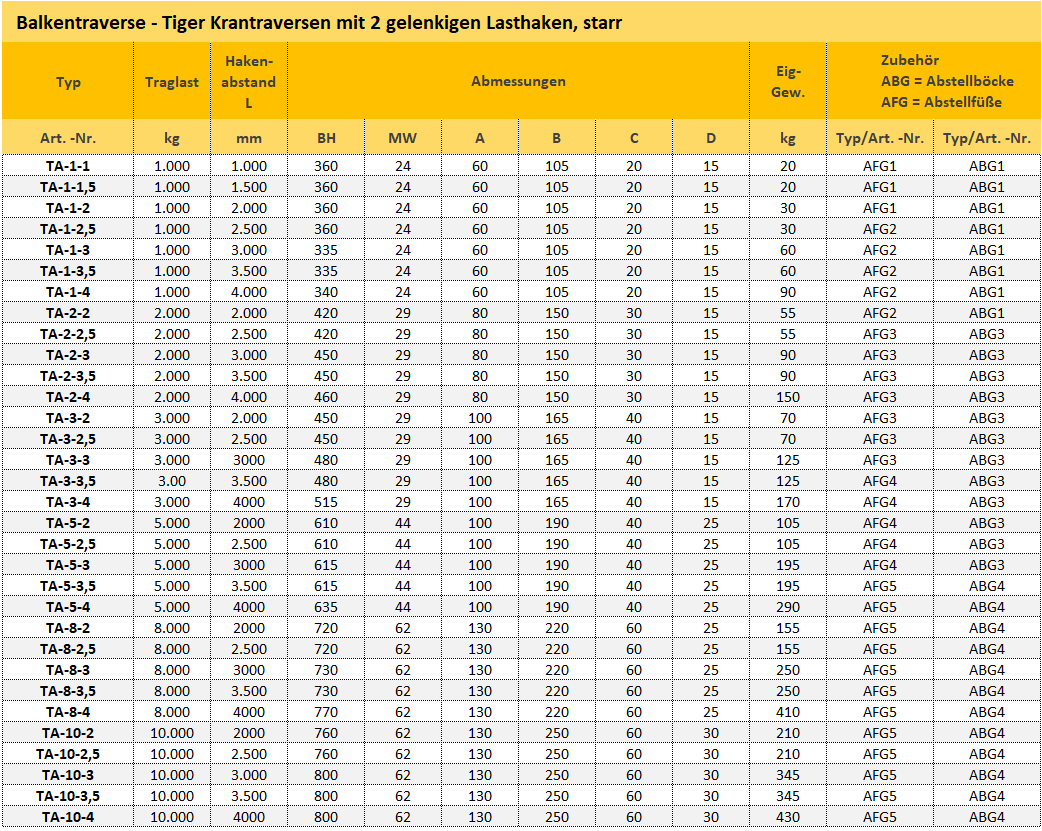Select row label 'TA-5-4'
This screenshot has width=1042, height=831.
tap(68, 607)
